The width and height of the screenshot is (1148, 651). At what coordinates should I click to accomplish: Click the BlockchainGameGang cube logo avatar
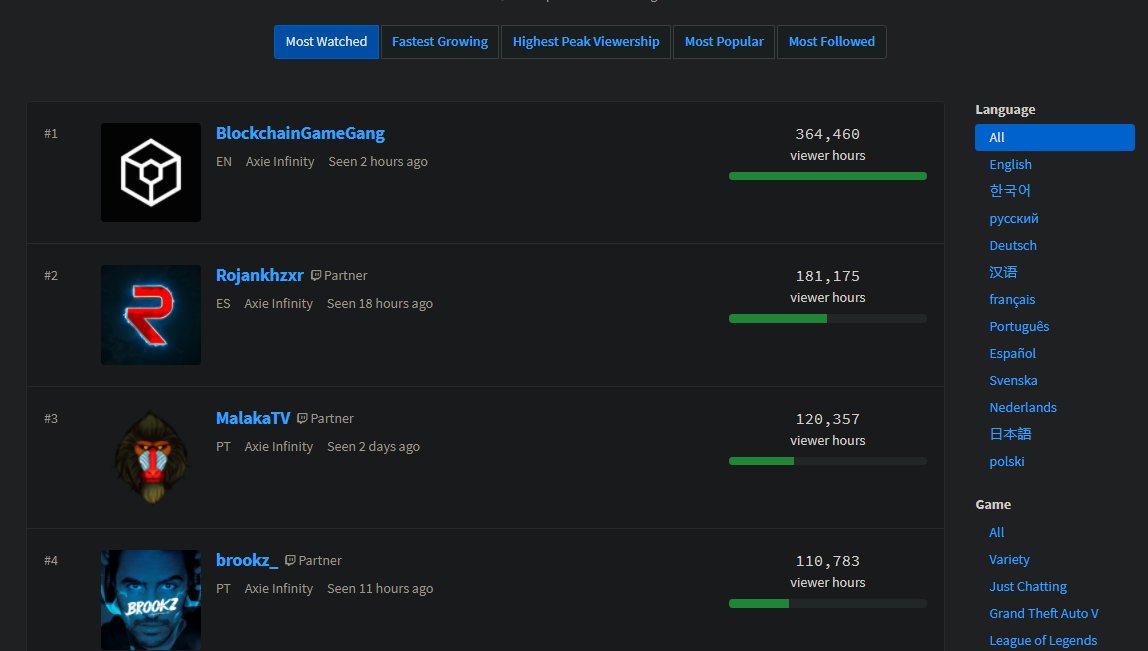click(x=151, y=172)
